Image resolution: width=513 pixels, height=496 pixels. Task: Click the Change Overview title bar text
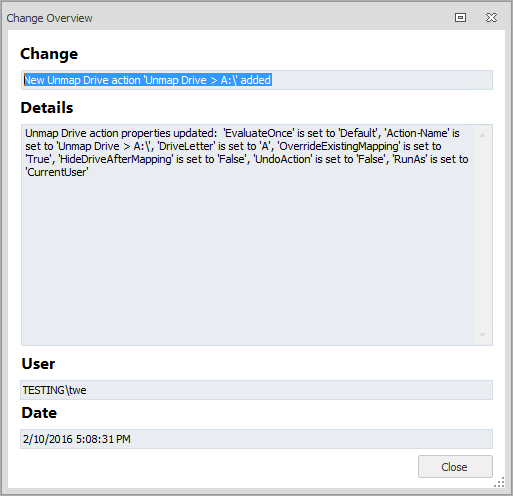point(49,18)
